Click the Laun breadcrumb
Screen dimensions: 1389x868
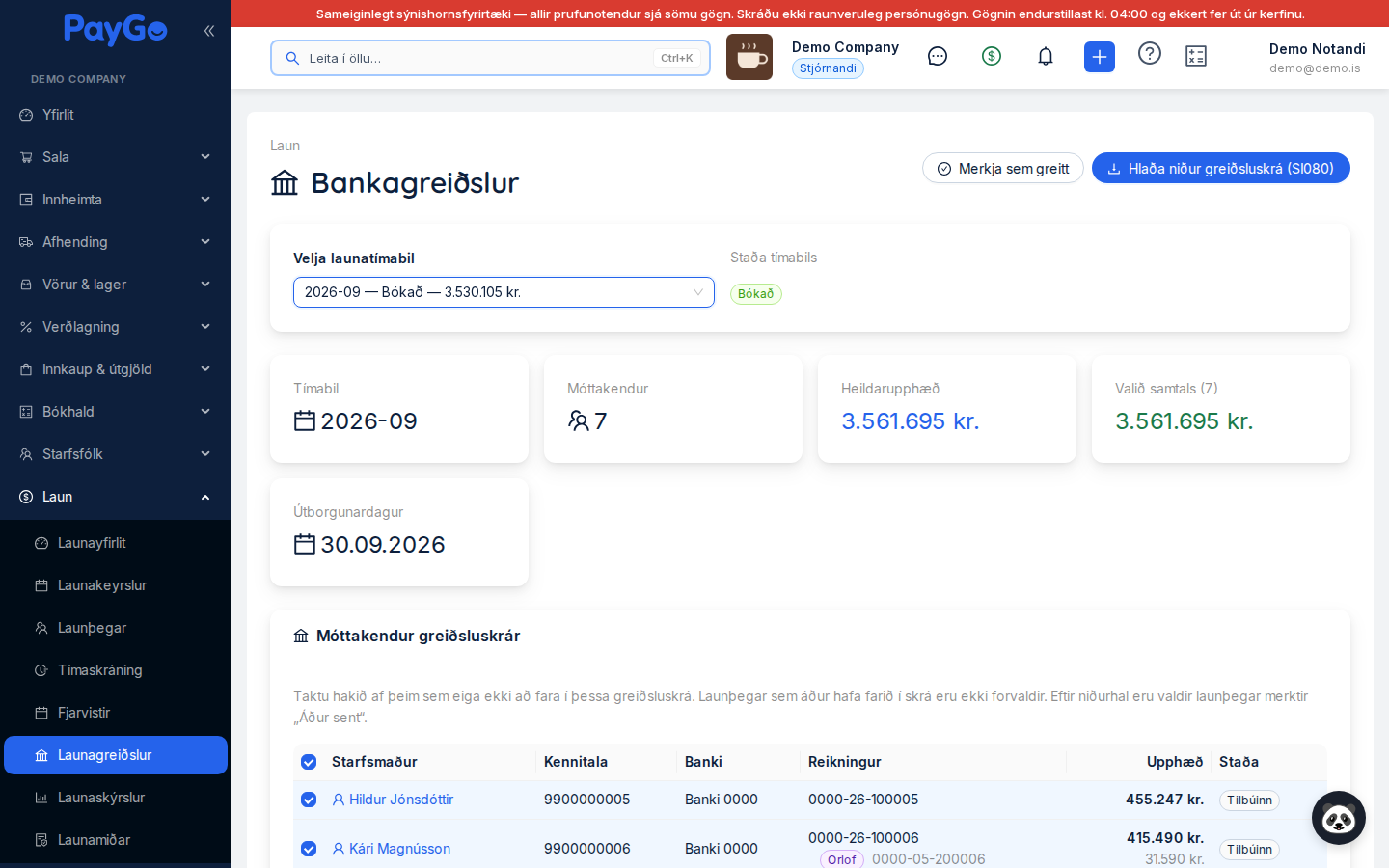click(285, 146)
